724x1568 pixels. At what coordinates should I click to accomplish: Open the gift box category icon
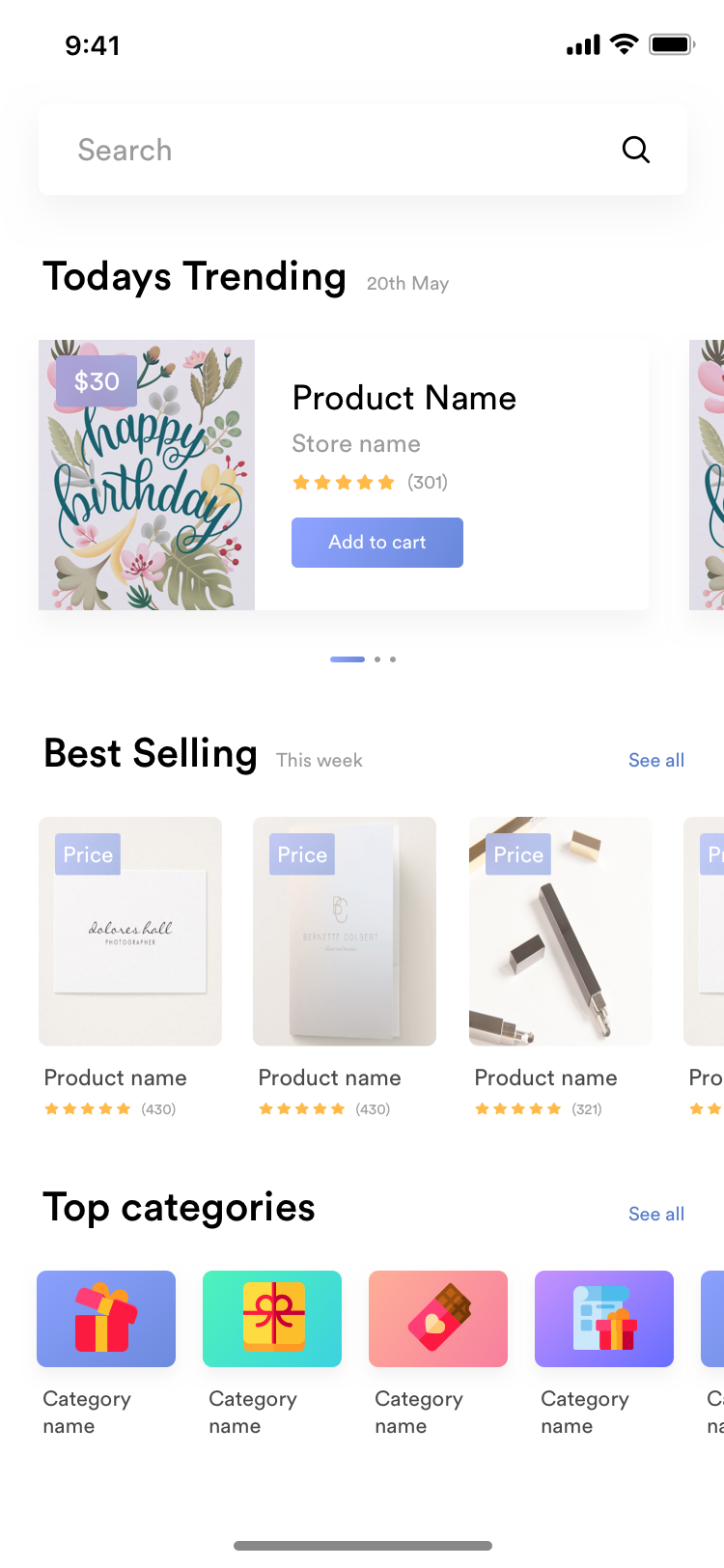[106, 1318]
